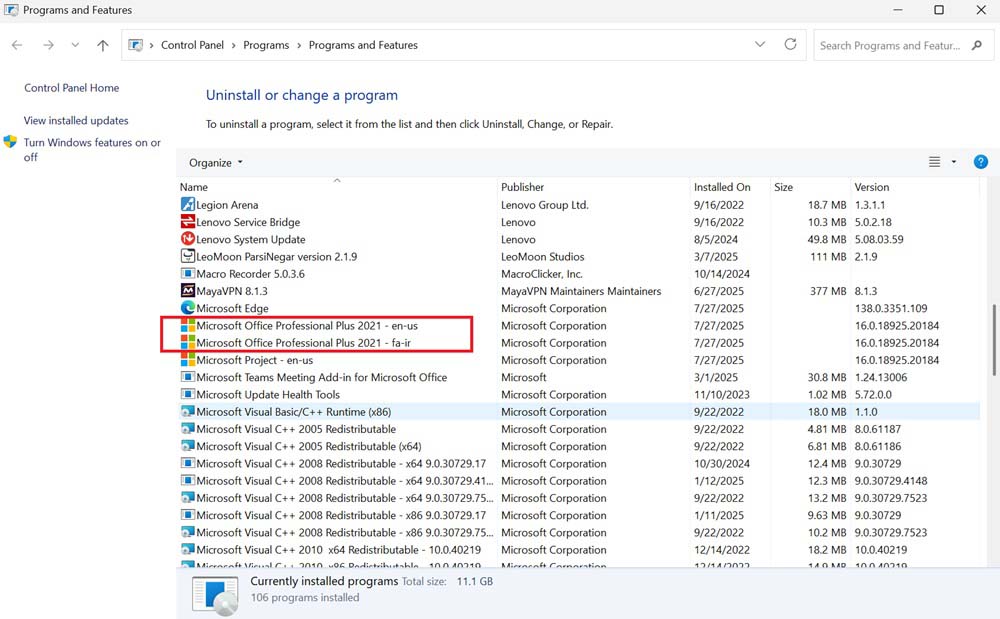Sort list by Publisher column header
The height and width of the screenshot is (619, 1000).
(523, 187)
